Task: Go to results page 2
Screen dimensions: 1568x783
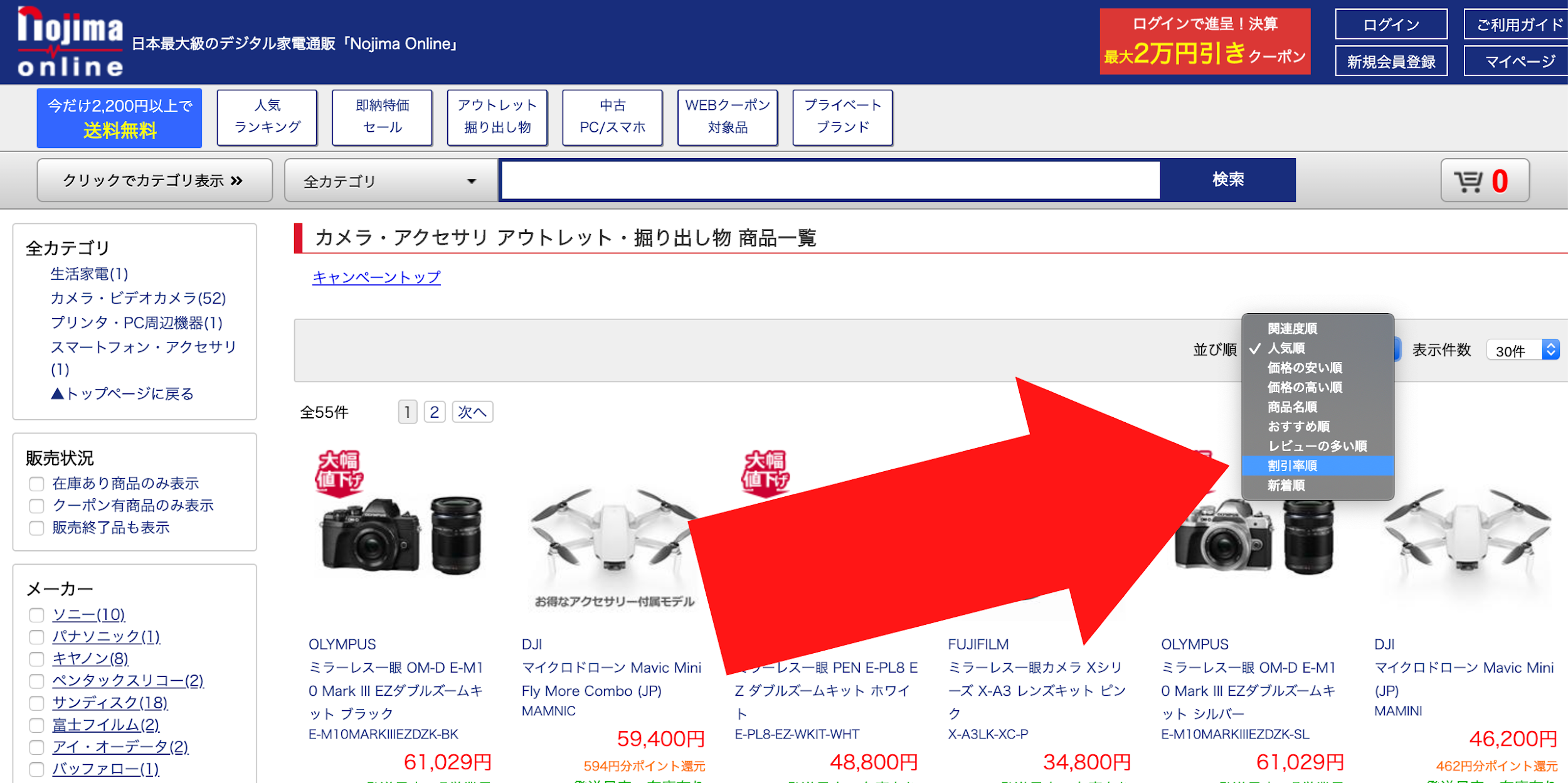Action: pyautogui.click(x=435, y=412)
